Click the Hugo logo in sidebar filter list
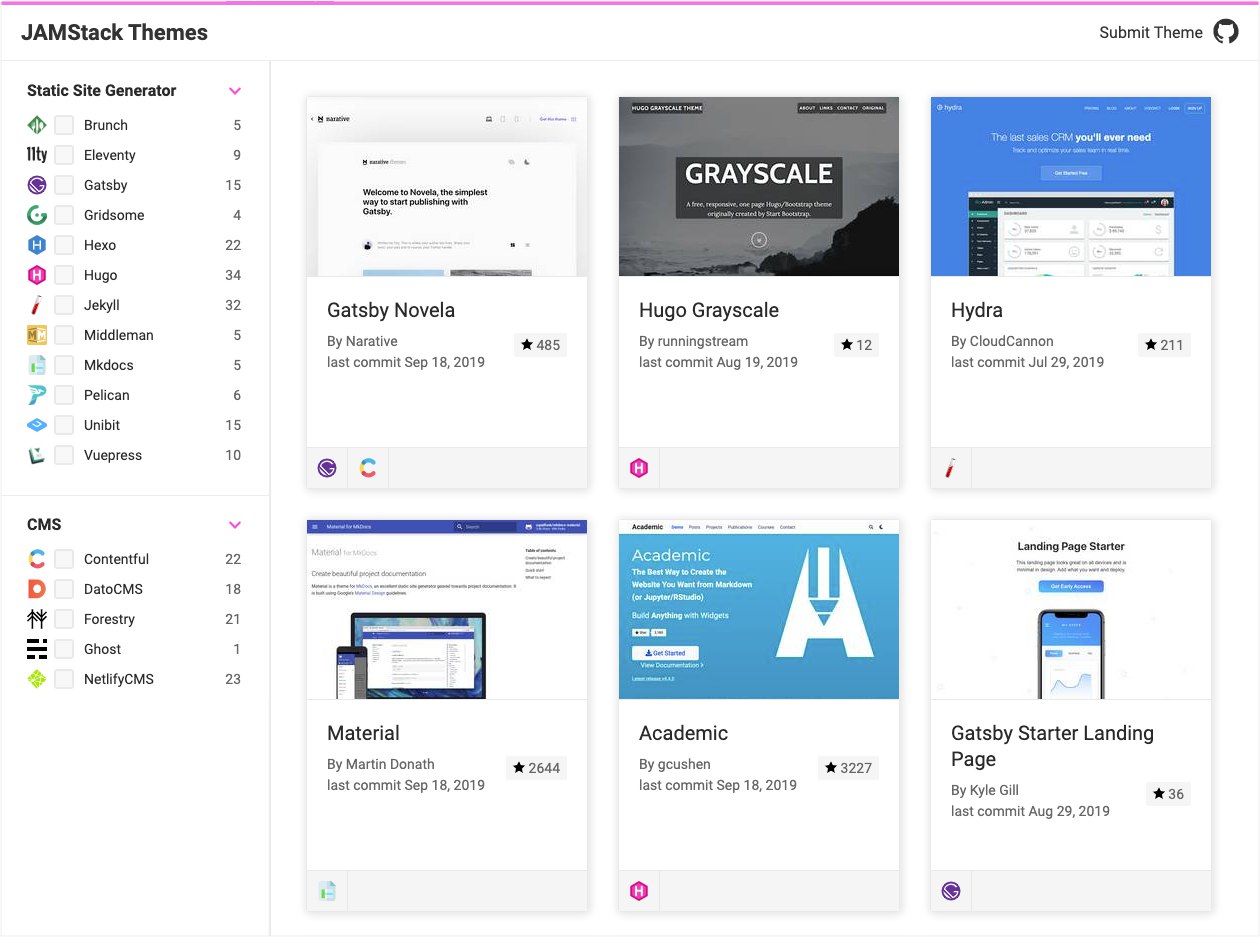Image resolution: width=1260 pixels, height=937 pixels. [37, 275]
